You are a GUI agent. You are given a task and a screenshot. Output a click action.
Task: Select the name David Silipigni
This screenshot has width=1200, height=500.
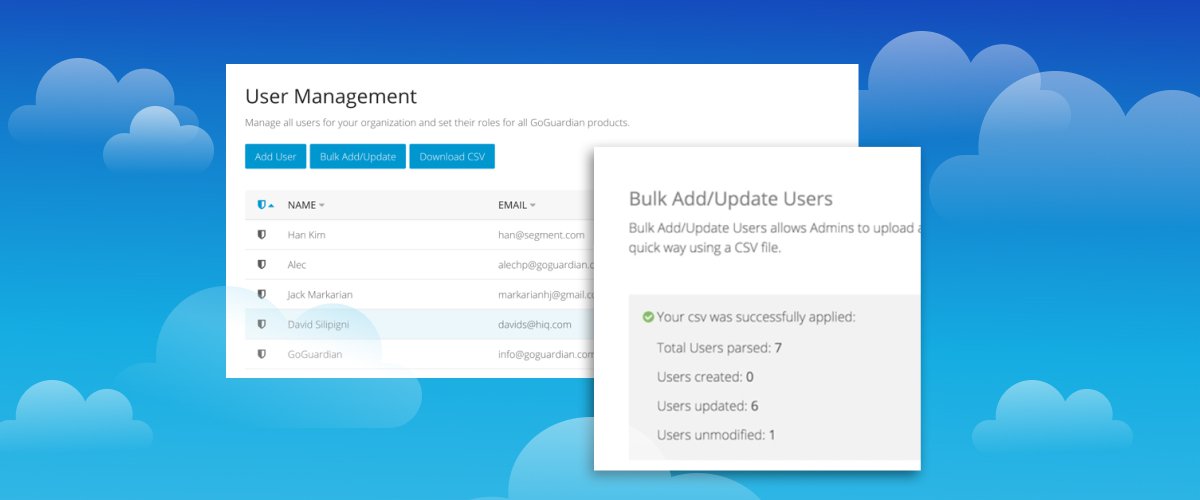pyautogui.click(x=319, y=324)
